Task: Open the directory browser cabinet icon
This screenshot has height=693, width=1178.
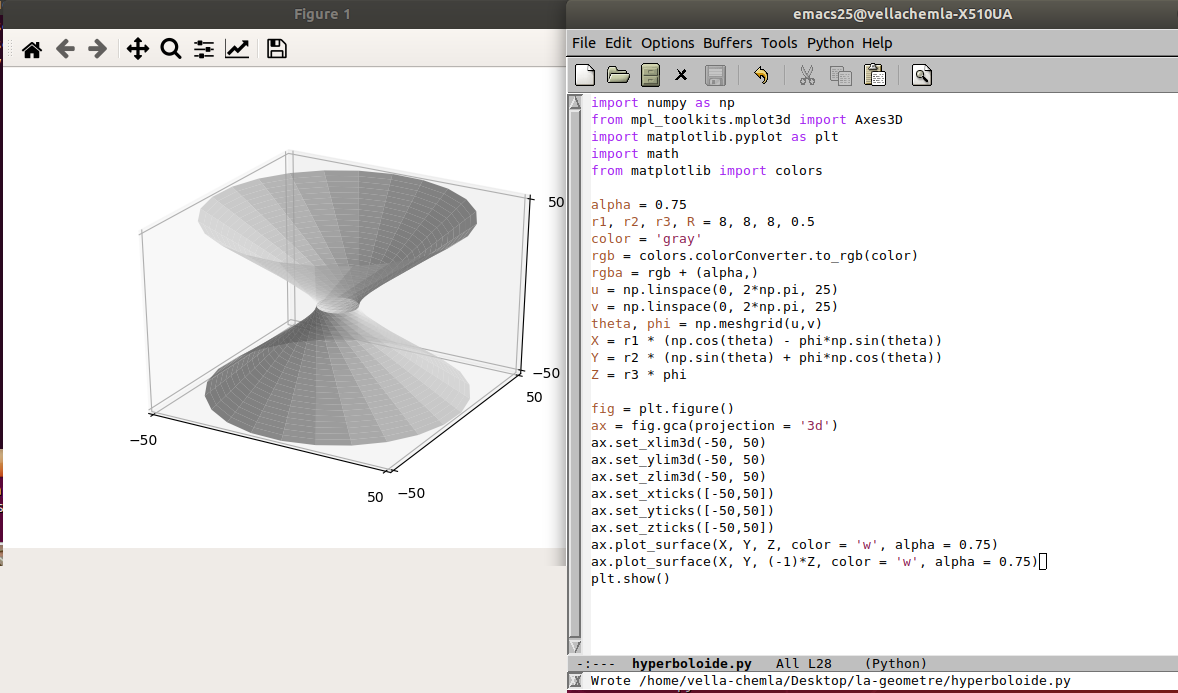Action: pyautogui.click(x=650, y=75)
